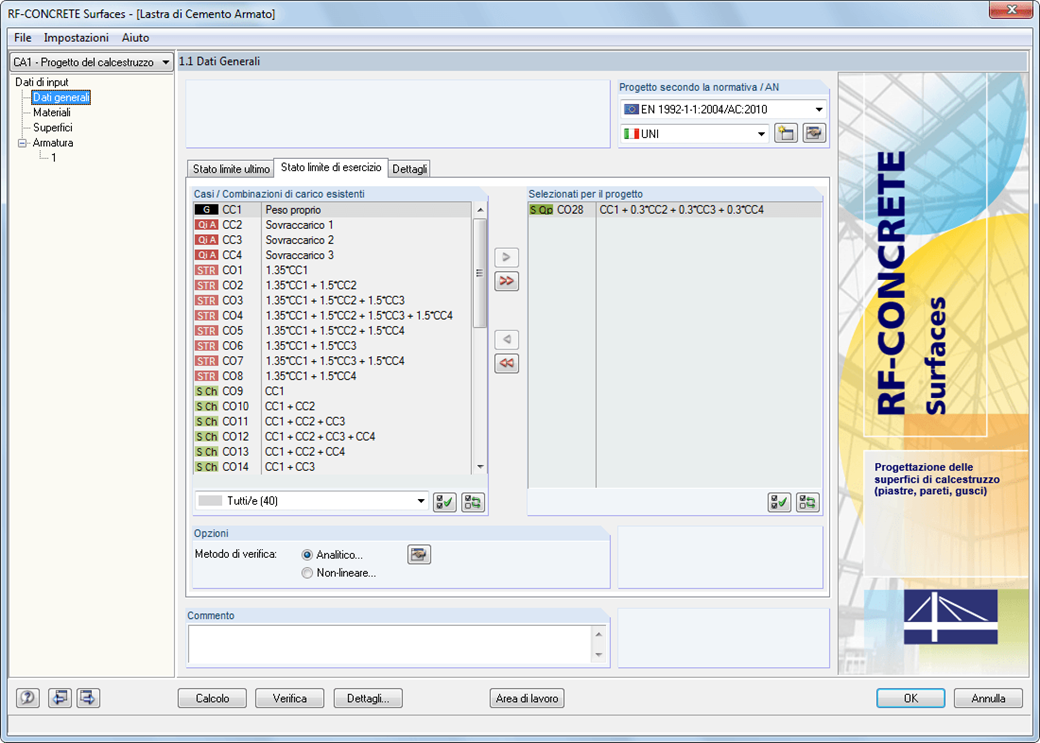
Task: Select CC4 Sovraccarico 3 row
Action: (x=332, y=255)
